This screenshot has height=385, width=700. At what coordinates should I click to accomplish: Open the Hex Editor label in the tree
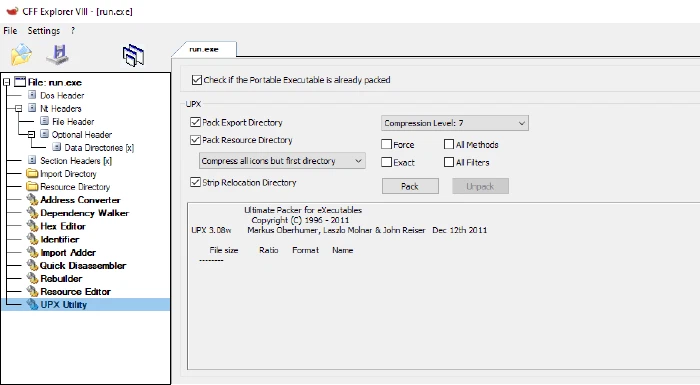tap(63, 226)
